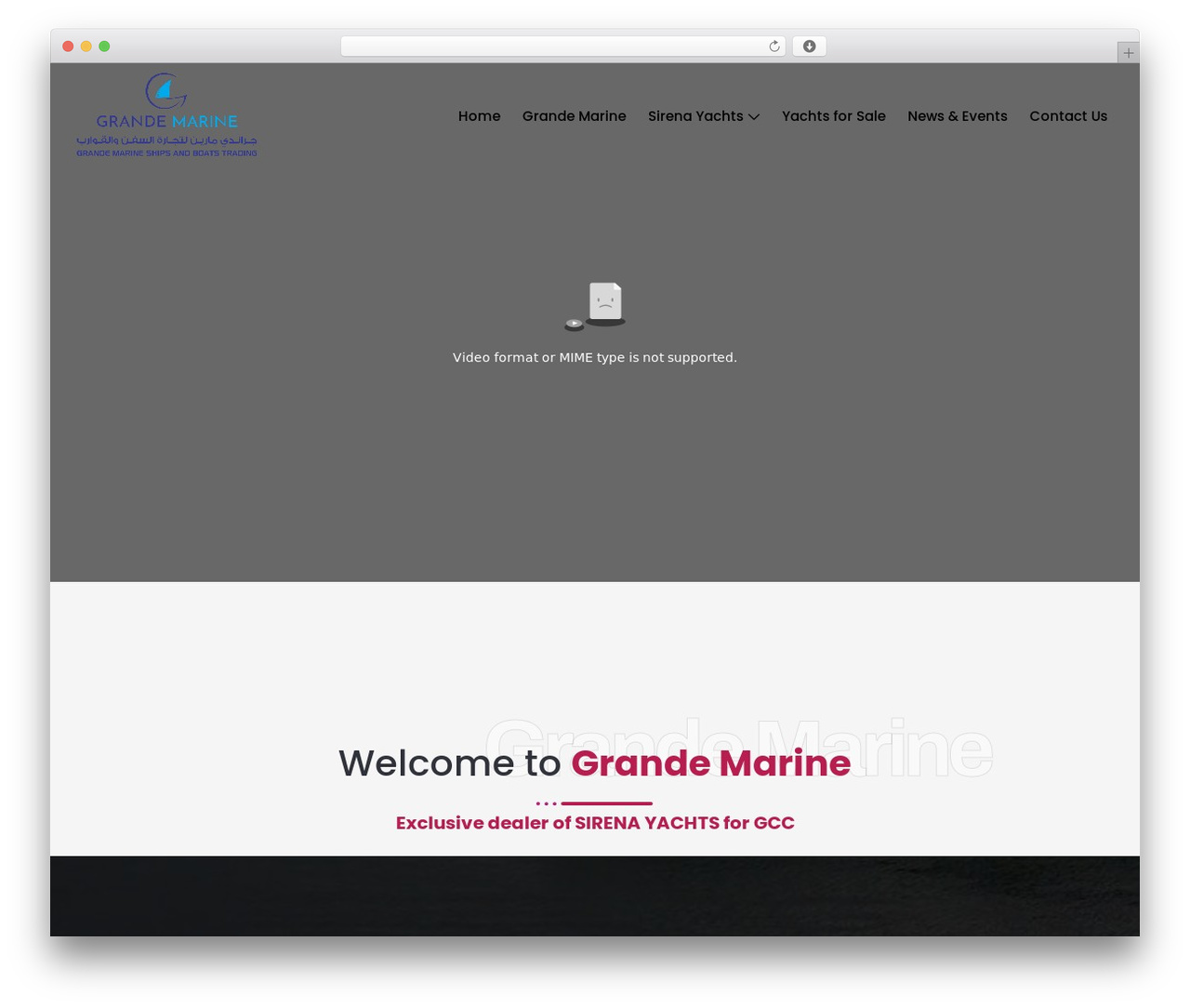Open a new tab with plus icon
This screenshot has width=1190, height=1008.
point(1128,53)
